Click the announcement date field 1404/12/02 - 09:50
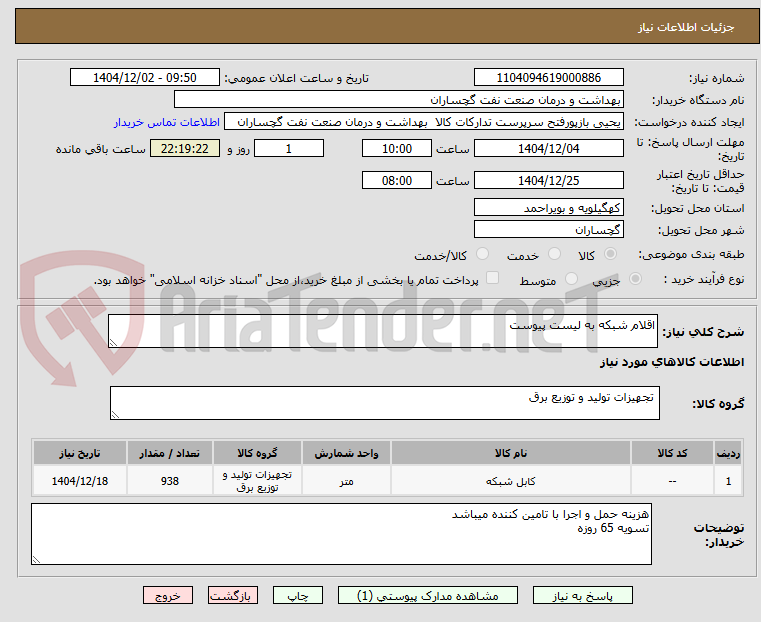This screenshot has height=622, width=761. (145, 78)
